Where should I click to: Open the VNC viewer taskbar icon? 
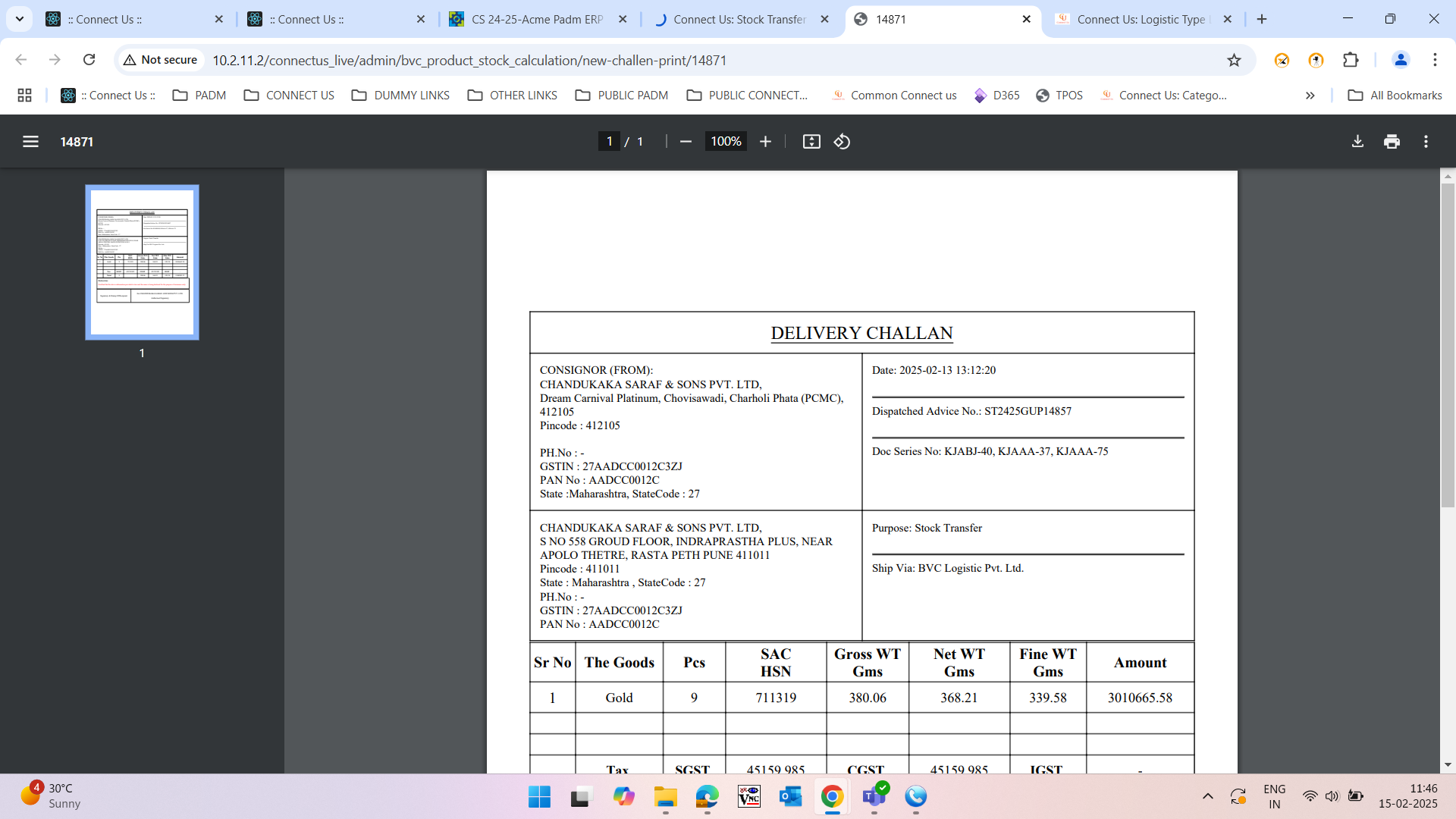point(748,796)
